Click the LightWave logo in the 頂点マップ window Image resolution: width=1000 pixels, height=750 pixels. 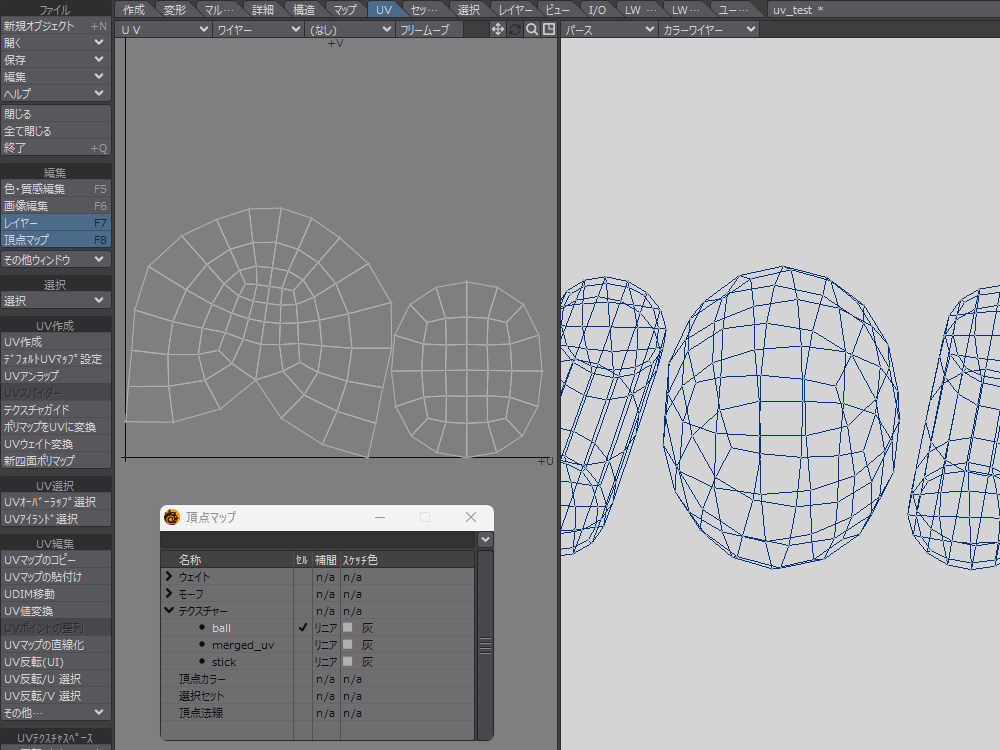[172, 517]
